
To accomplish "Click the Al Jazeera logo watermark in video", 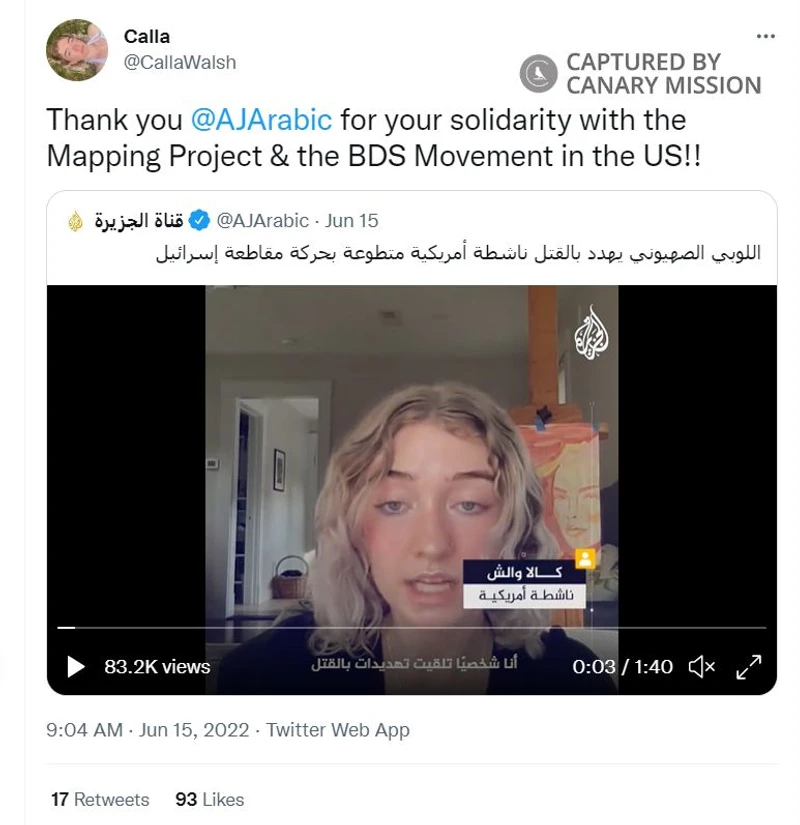I will [x=591, y=333].
